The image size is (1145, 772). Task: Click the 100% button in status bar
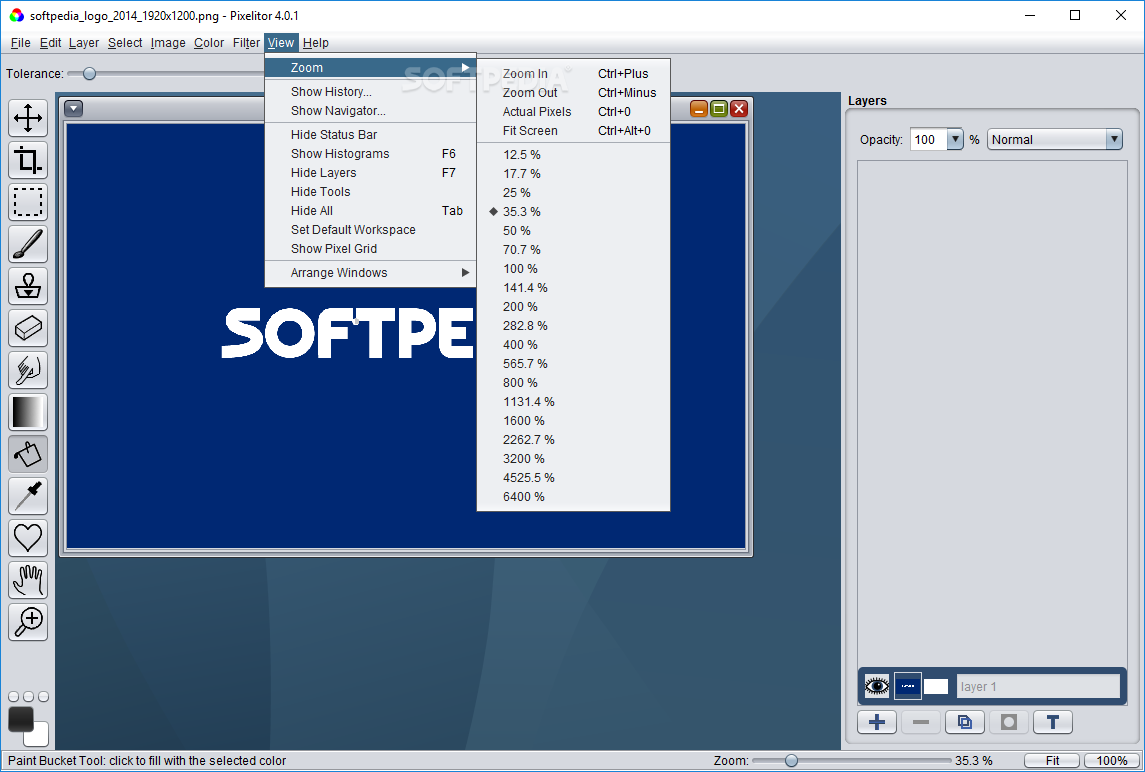point(1112,760)
